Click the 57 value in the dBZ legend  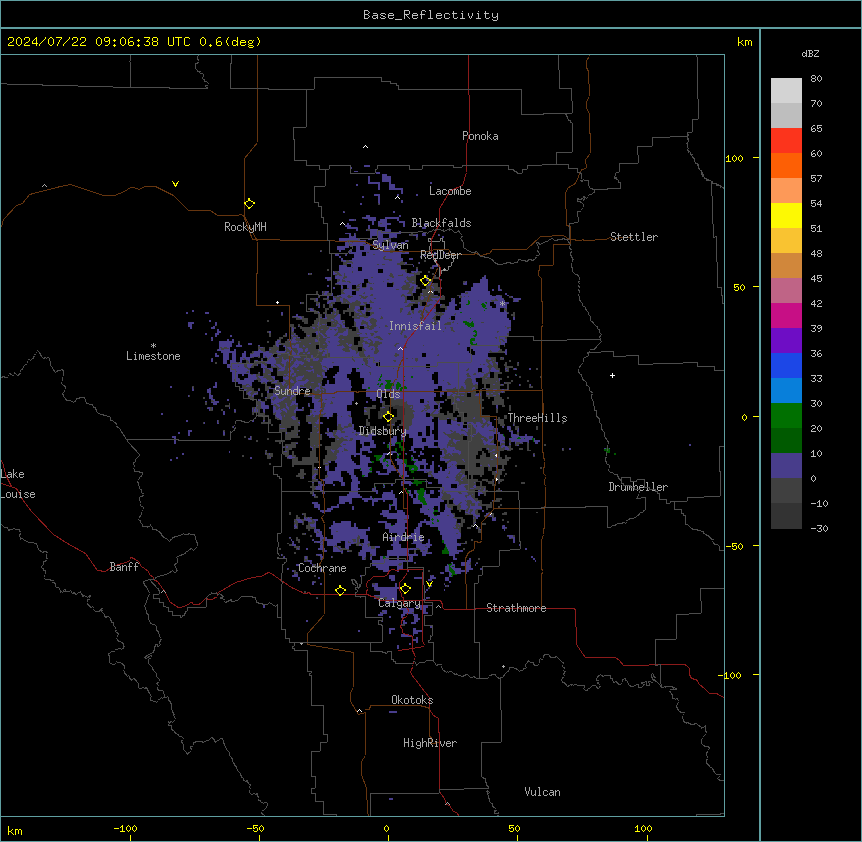816,178
